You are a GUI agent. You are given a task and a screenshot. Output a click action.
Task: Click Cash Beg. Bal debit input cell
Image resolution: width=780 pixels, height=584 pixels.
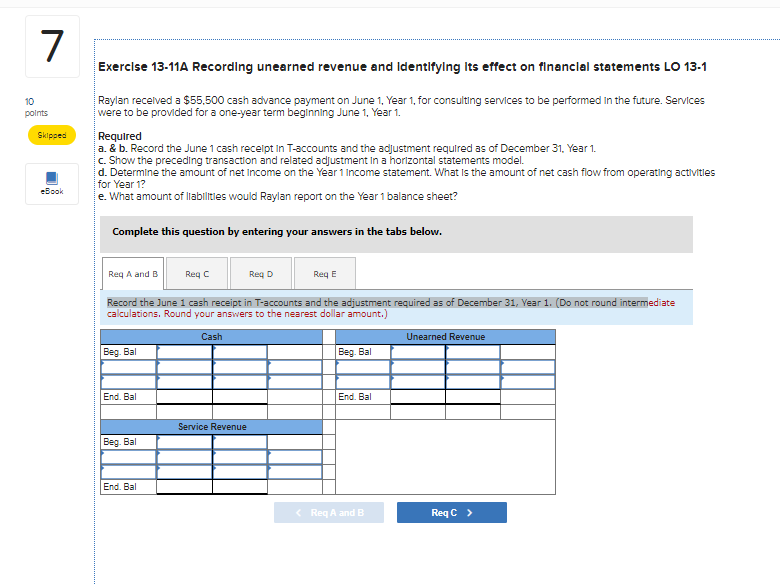[x=185, y=352]
